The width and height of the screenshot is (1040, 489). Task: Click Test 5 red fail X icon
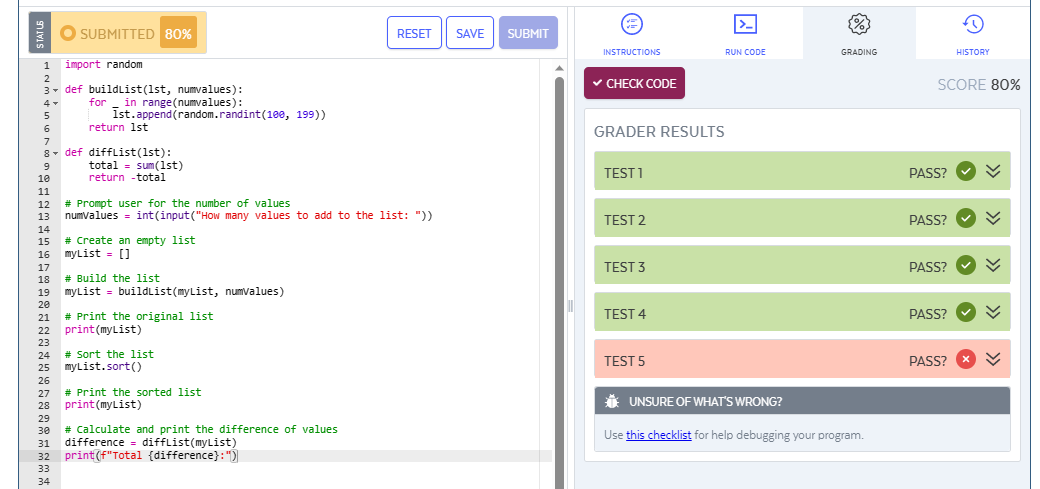(966, 360)
